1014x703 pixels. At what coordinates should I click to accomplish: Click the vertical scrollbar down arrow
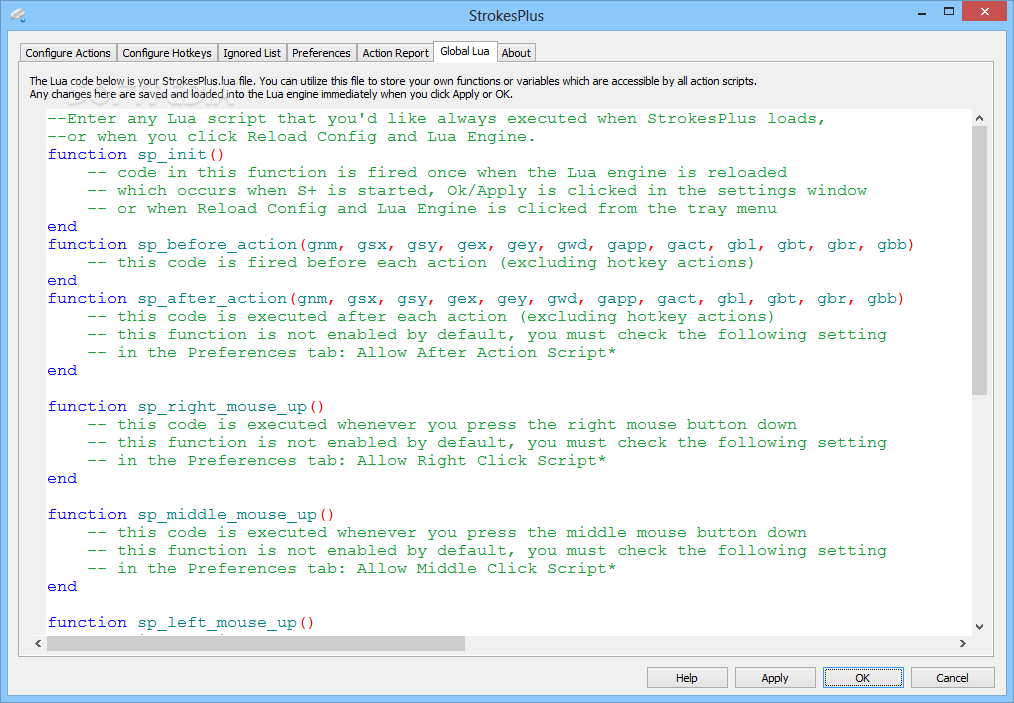tap(979, 627)
